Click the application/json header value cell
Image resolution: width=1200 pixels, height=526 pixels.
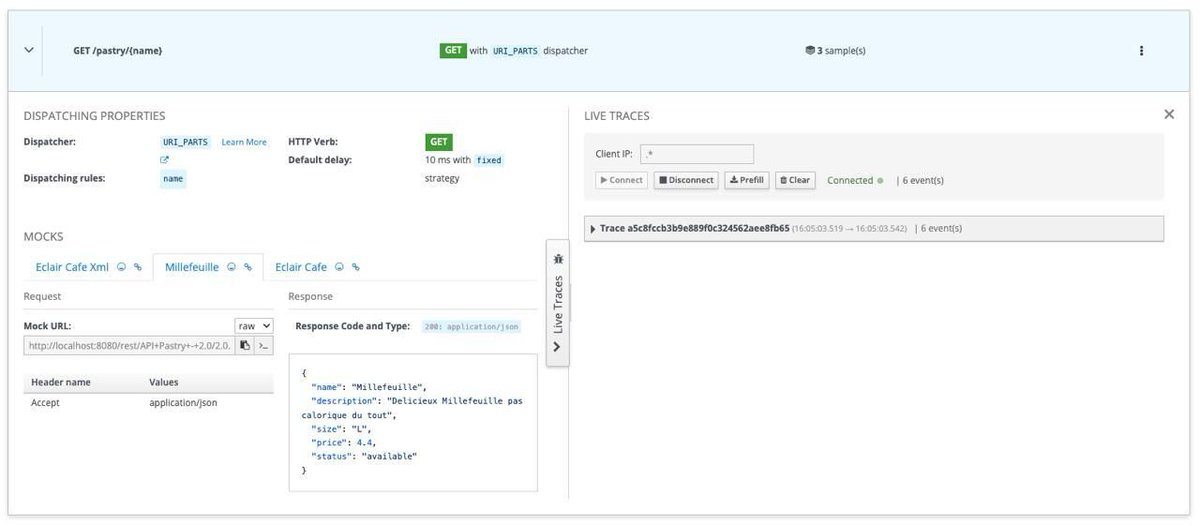183,403
